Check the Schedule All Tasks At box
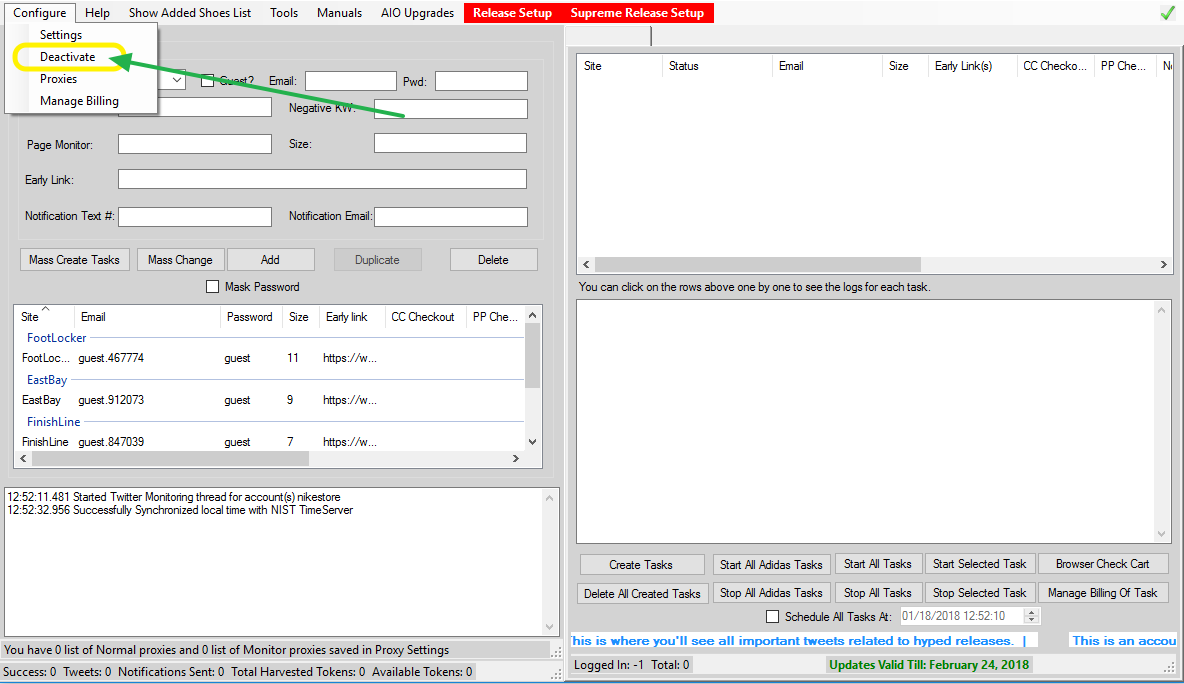The height and width of the screenshot is (684, 1184). point(772,617)
